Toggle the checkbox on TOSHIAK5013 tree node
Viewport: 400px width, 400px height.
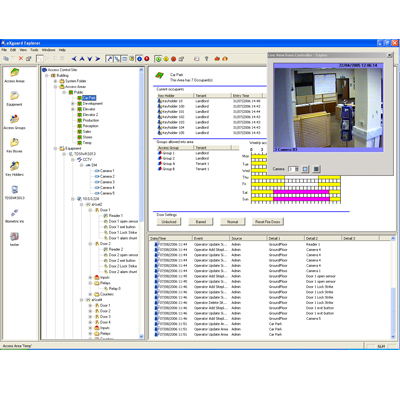[x=71, y=154]
